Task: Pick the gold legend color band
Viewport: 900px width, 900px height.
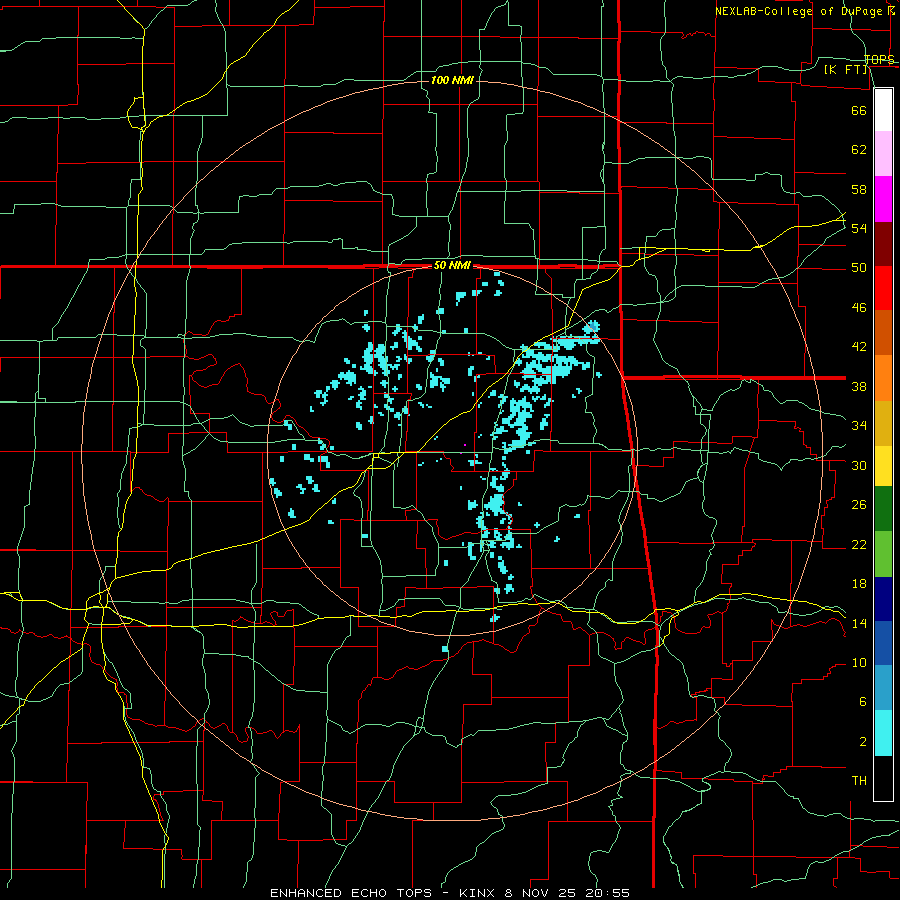Action: coord(883,423)
